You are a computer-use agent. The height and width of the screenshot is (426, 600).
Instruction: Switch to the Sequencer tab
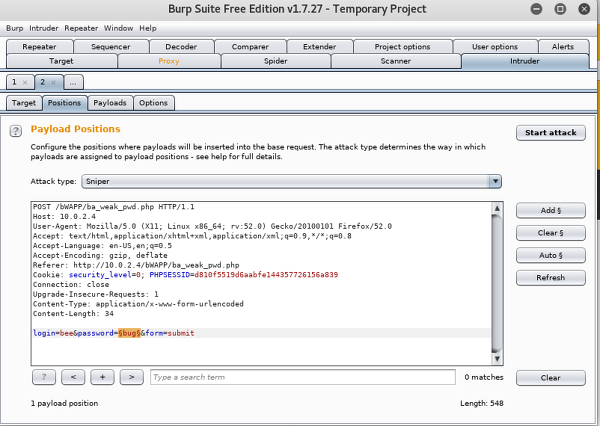click(111, 47)
